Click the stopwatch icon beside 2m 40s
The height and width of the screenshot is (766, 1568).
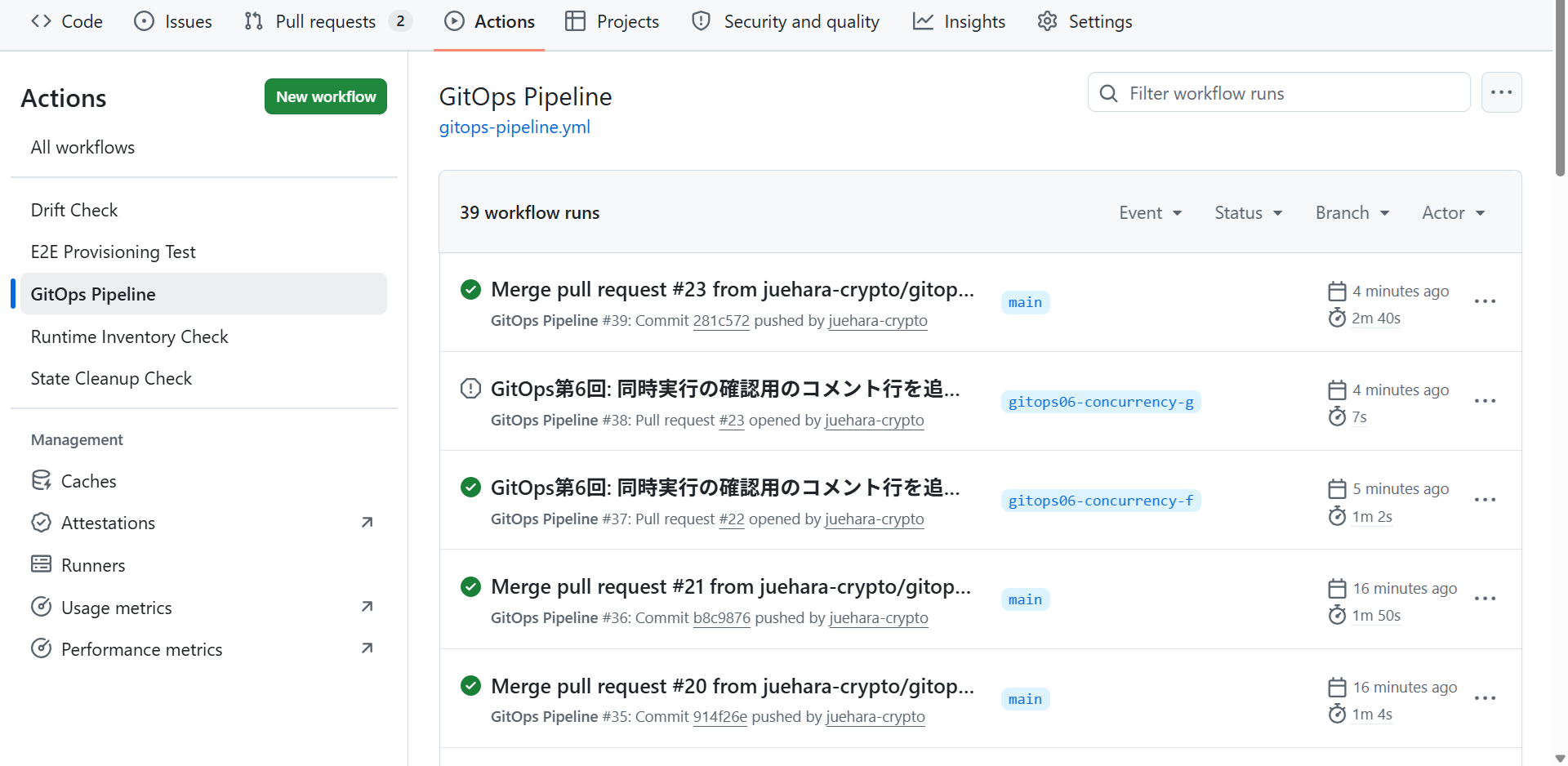coord(1337,318)
